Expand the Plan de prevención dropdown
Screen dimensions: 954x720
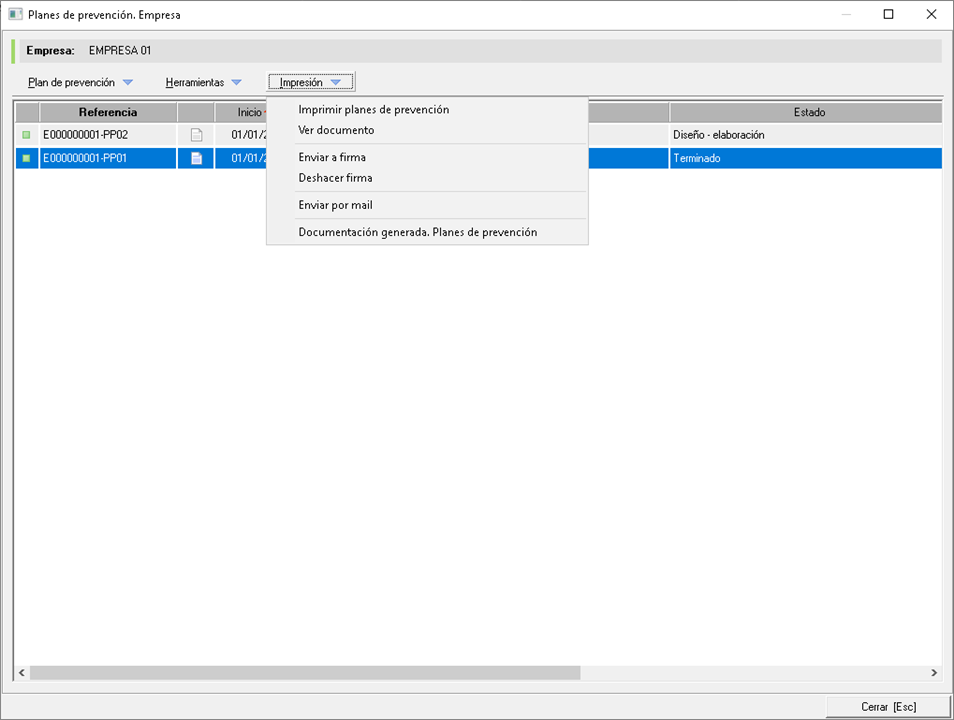(x=80, y=83)
